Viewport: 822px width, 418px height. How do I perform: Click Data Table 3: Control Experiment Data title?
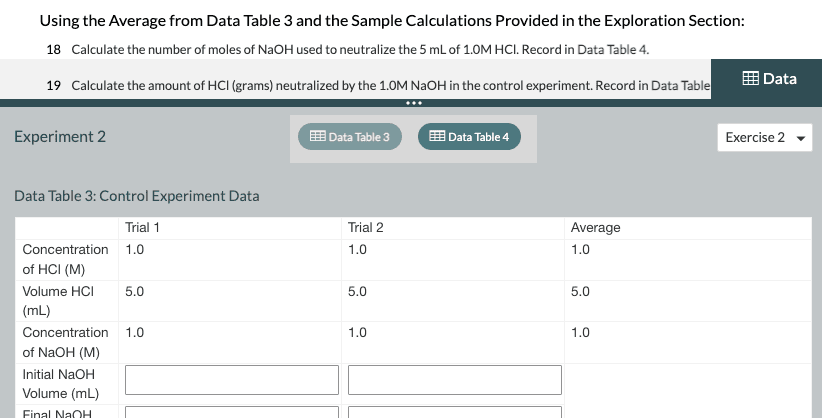tap(137, 196)
